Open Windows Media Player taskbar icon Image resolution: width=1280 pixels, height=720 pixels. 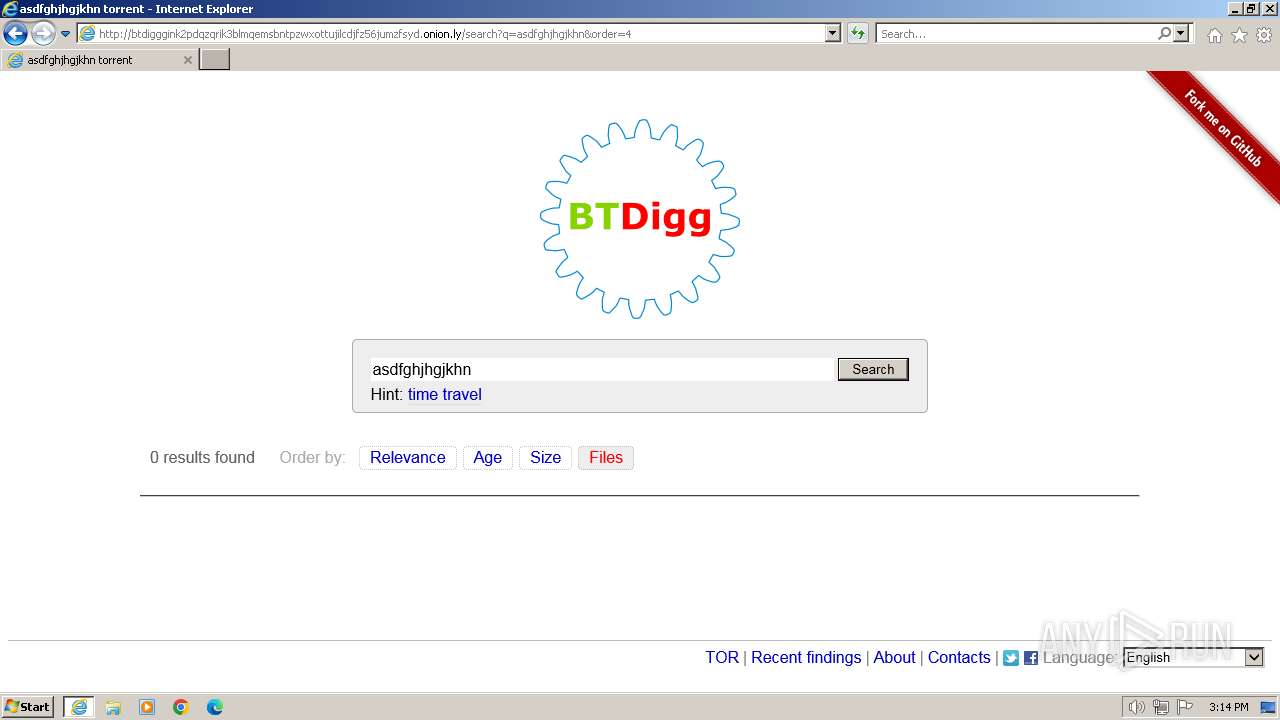[147, 707]
